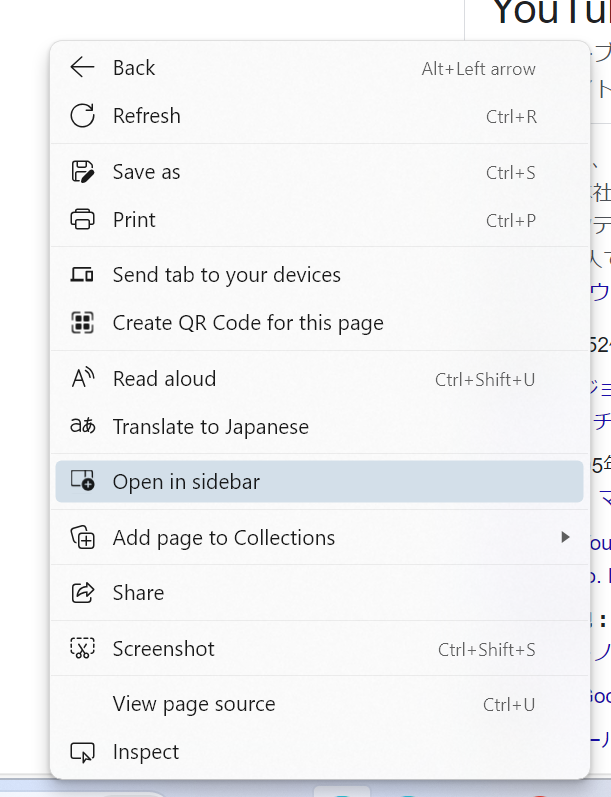Choose View page source from the menu

(194, 704)
